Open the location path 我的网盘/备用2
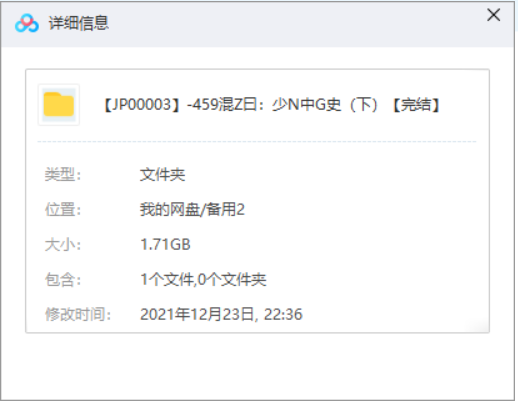The height and width of the screenshot is (404, 518). click(192, 210)
